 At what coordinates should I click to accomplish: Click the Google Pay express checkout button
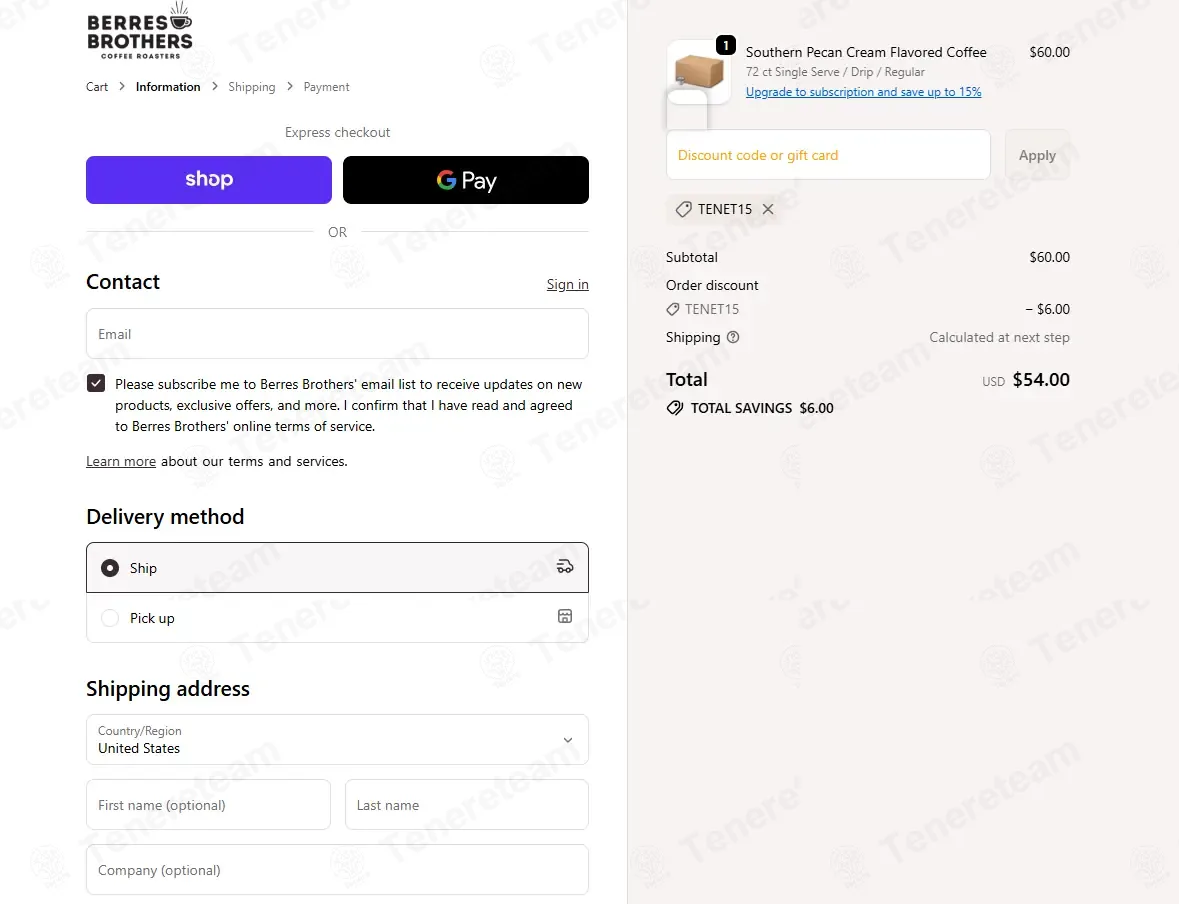(465, 180)
